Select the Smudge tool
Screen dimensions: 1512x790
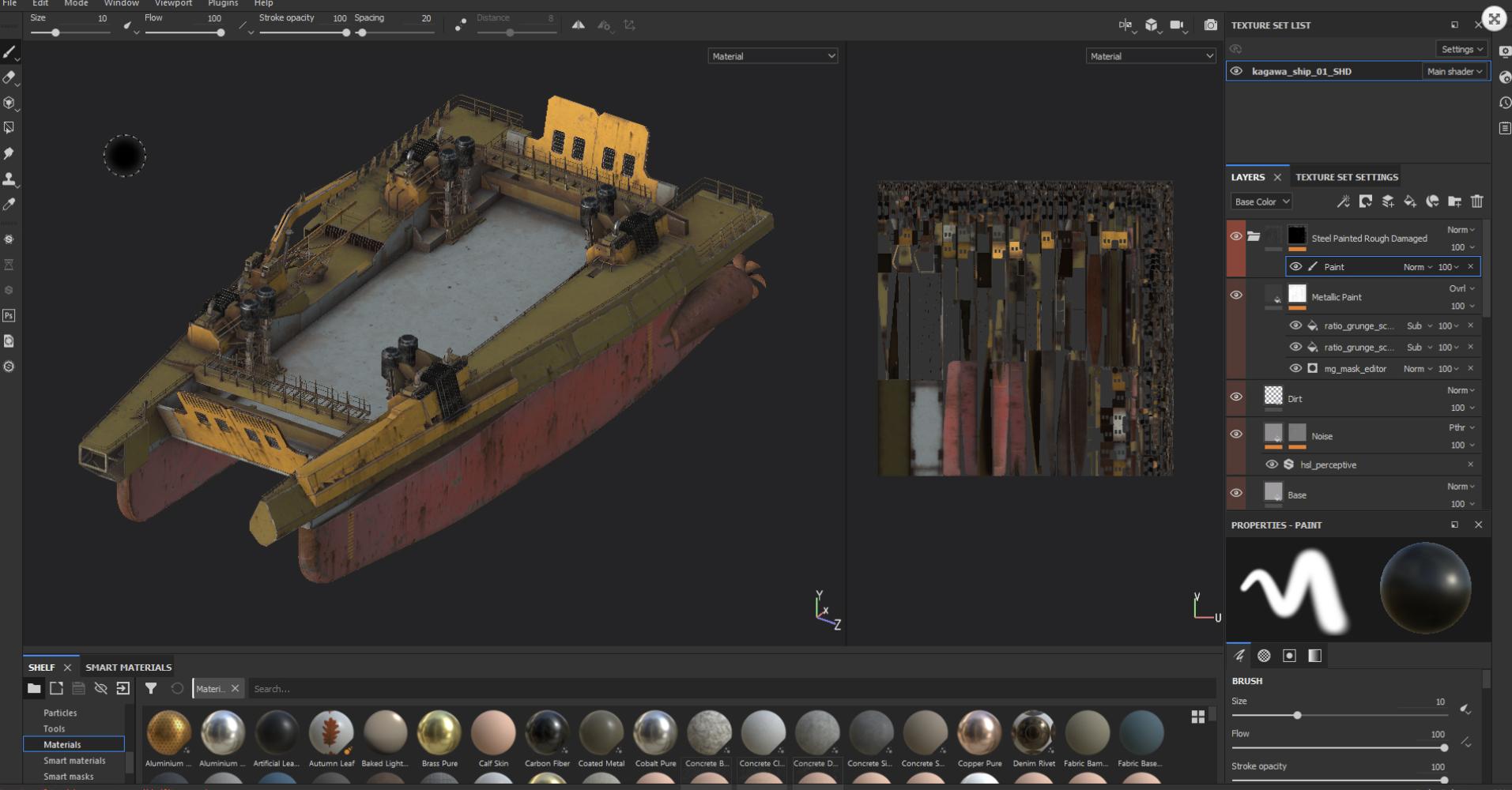[9, 153]
